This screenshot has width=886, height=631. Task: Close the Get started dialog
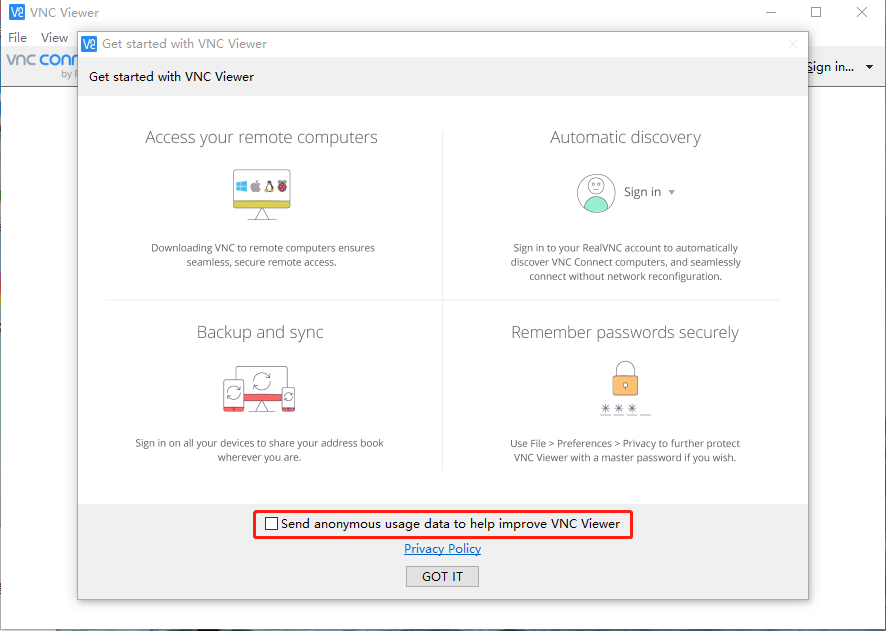click(x=793, y=44)
